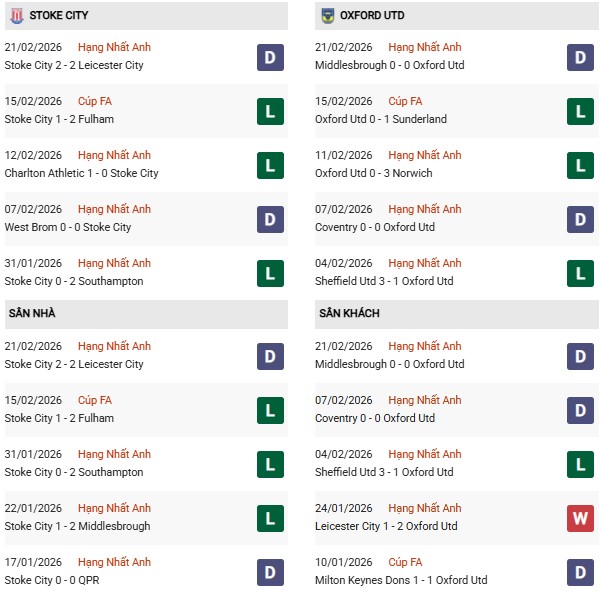Click the red W badge for Leicester City 1-2 Oxford Utd
Viewport: 600px width, 595px height.
click(x=580, y=518)
